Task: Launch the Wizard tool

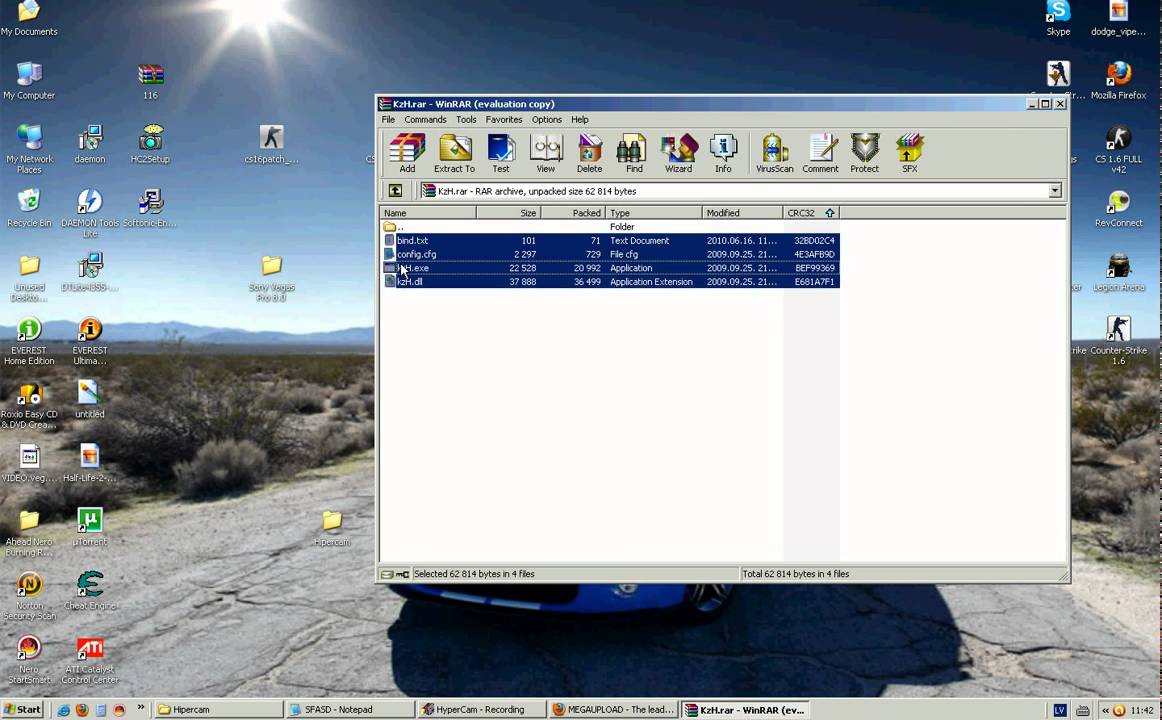Action: [678, 153]
